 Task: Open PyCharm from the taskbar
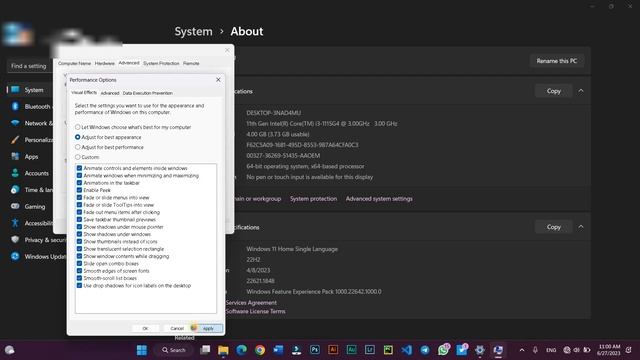pos(388,350)
